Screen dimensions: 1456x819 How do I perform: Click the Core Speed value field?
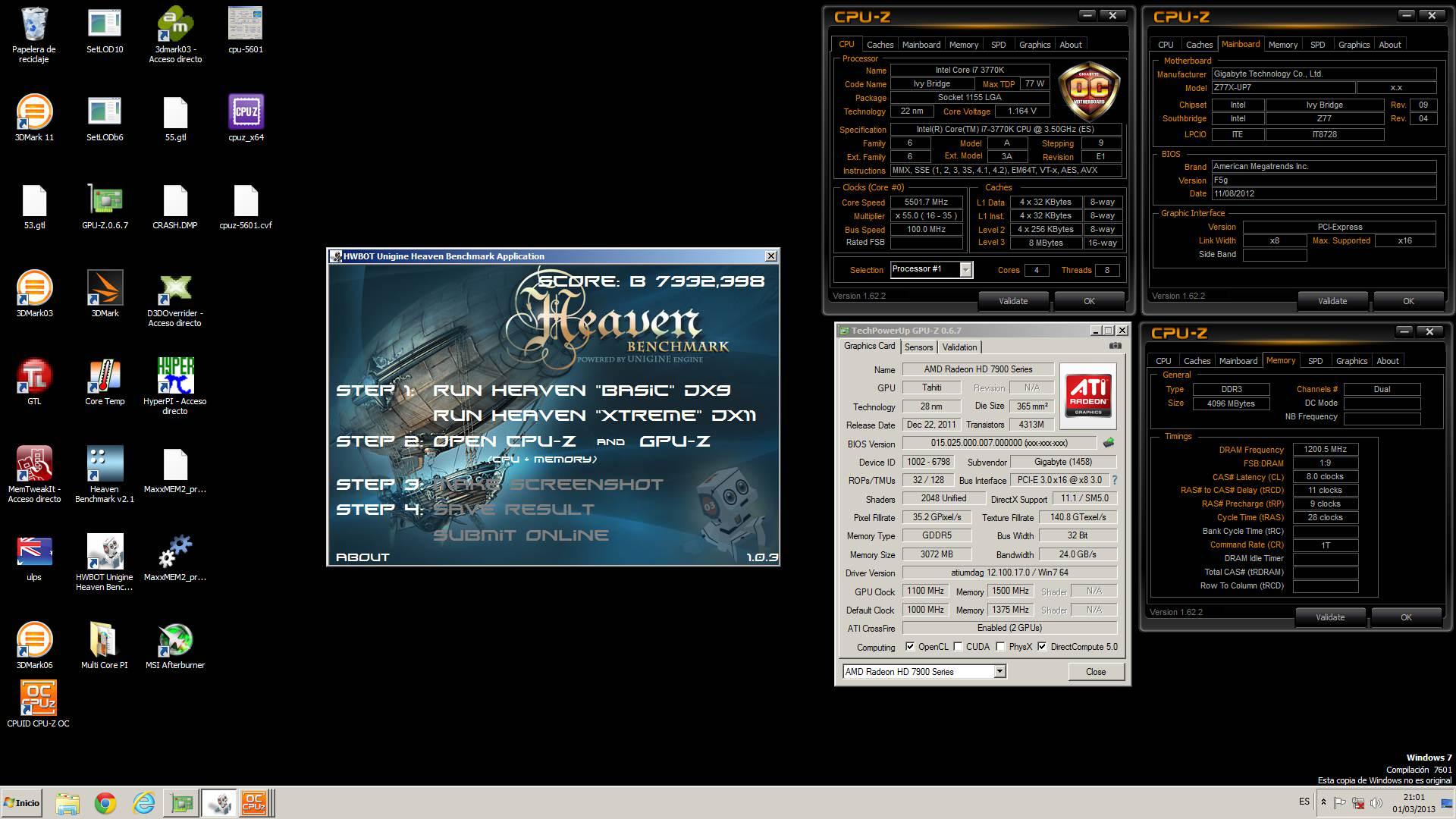pyautogui.click(x=926, y=202)
